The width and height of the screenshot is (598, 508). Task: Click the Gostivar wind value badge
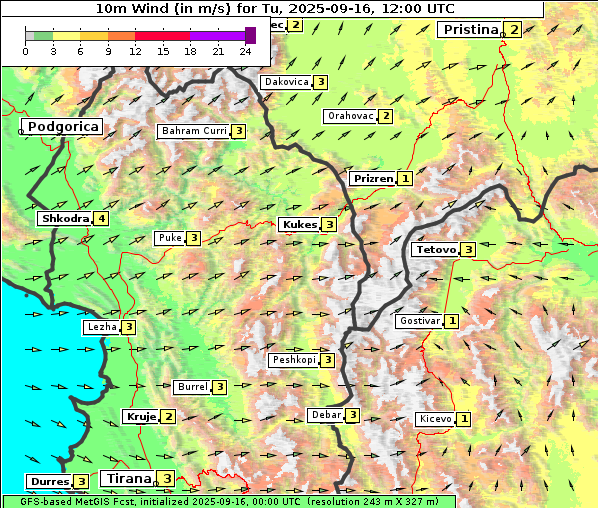(x=452, y=321)
